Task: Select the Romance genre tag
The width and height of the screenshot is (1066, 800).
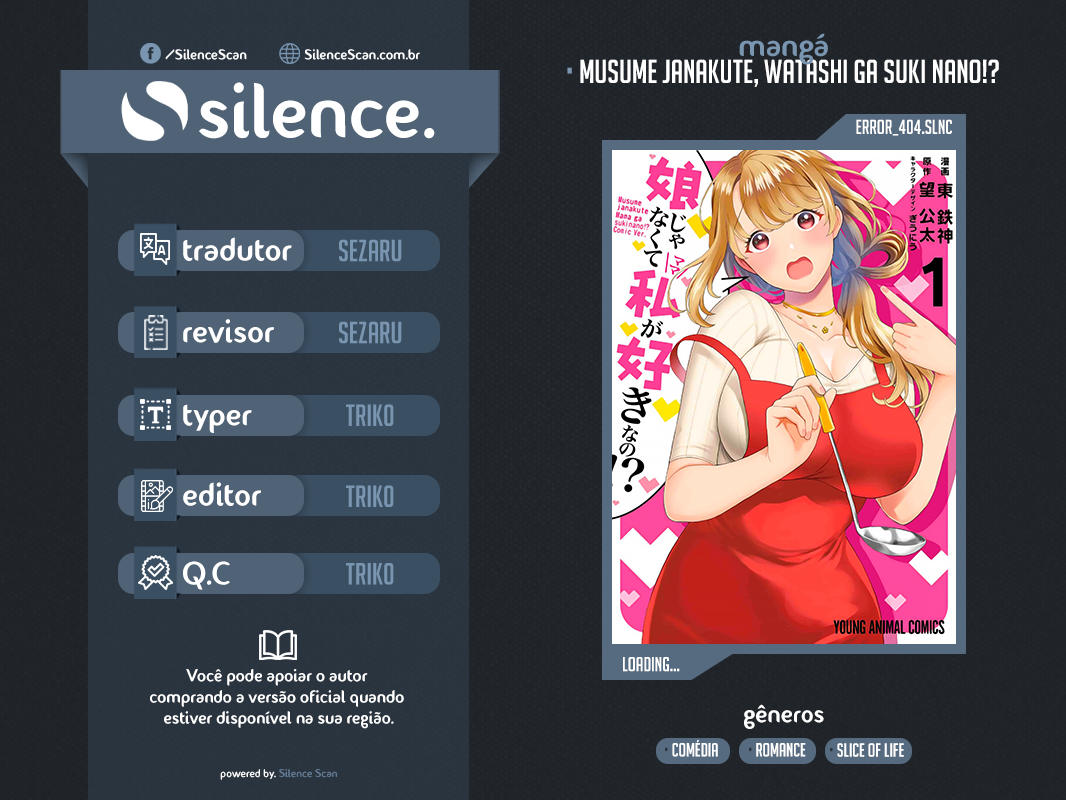Action: pos(780,750)
